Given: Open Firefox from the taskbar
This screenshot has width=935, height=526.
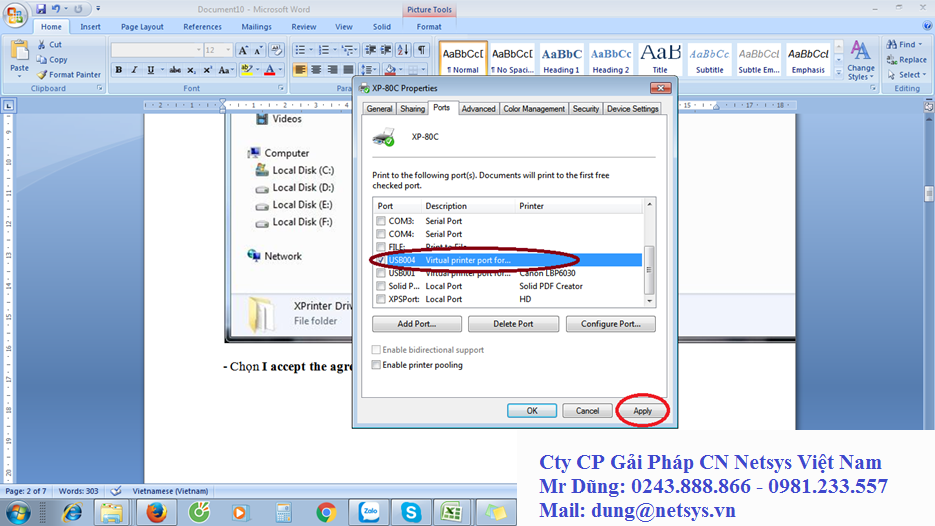Looking at the screenshot, I should 155,512.
